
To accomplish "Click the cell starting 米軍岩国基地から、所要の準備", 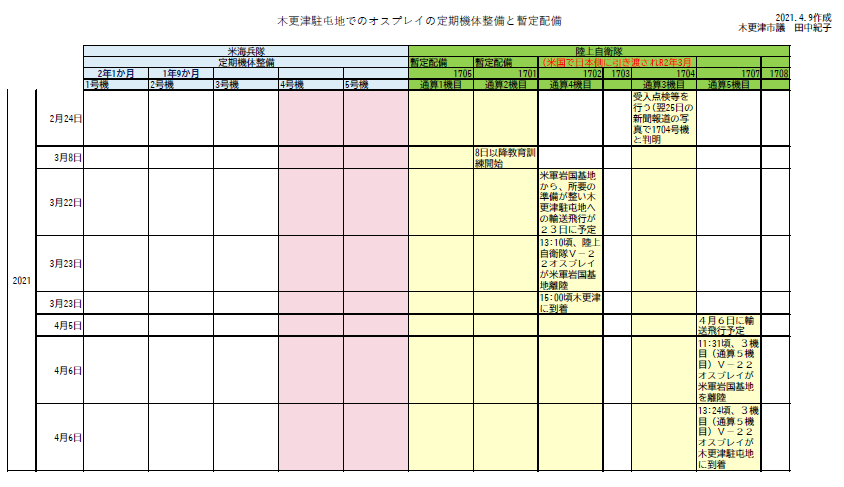I will (571, 202).
